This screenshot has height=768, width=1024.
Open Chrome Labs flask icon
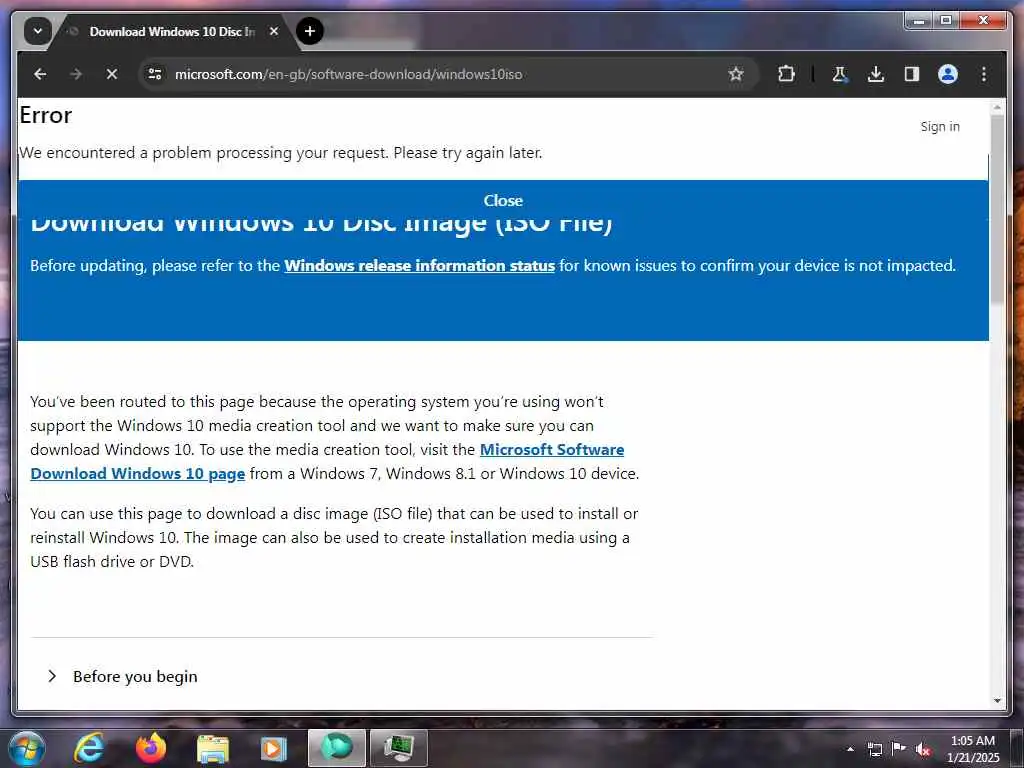click(x=840, y=74)
